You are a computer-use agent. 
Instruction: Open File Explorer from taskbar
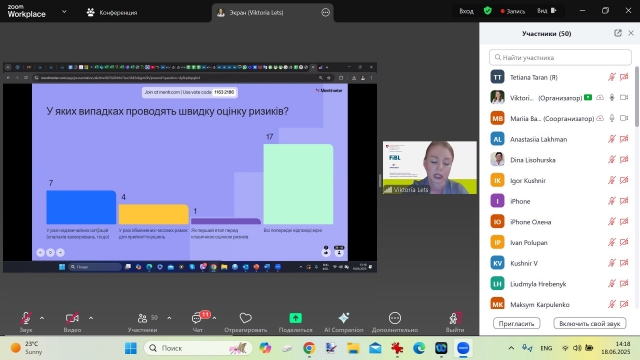353,348
